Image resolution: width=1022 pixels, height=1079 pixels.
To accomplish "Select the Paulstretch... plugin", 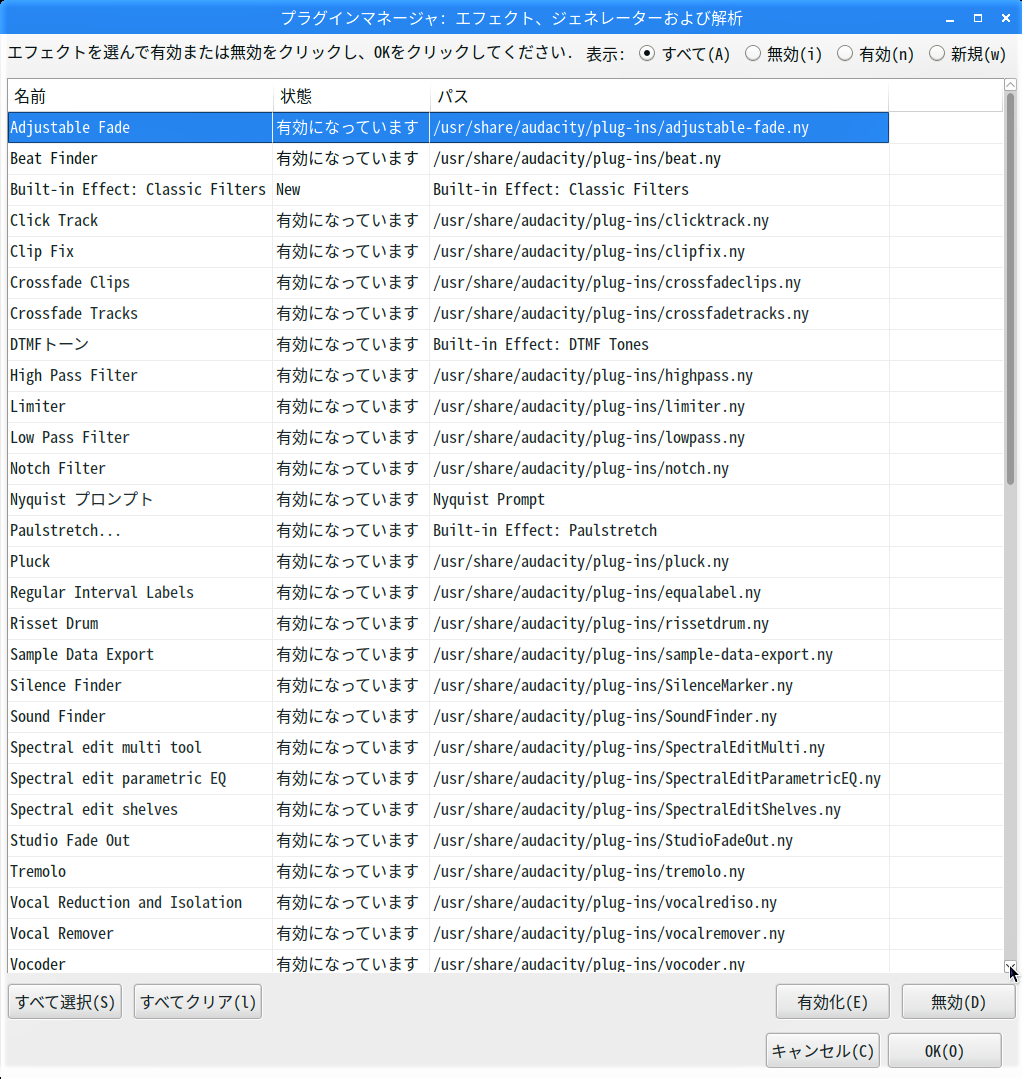I will pyautogui.click(x=65, y=530).
